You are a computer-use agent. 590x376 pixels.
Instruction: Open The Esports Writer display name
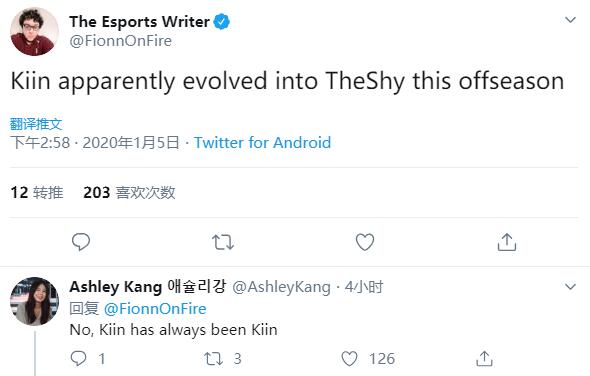pos(139,21)
